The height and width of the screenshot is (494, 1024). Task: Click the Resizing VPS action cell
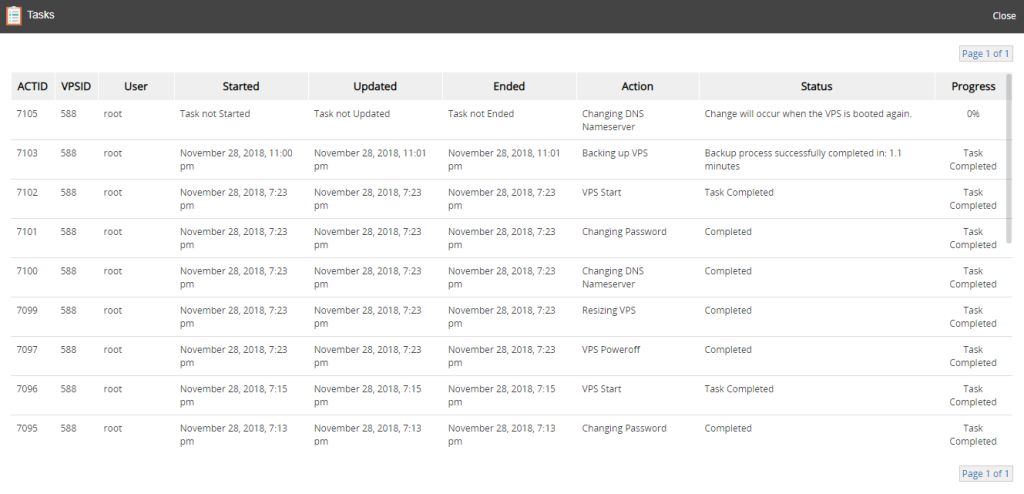608,310
